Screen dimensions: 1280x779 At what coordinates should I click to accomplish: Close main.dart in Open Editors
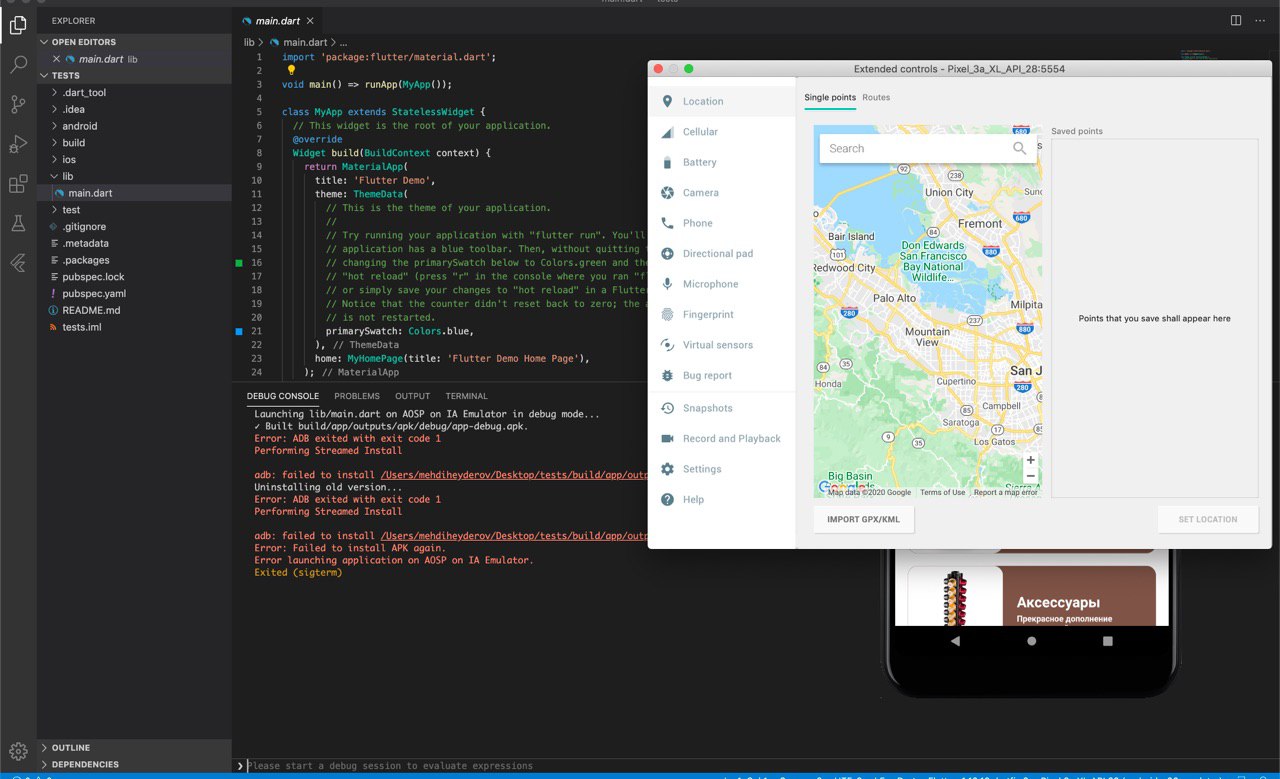(x=56, y=59)
